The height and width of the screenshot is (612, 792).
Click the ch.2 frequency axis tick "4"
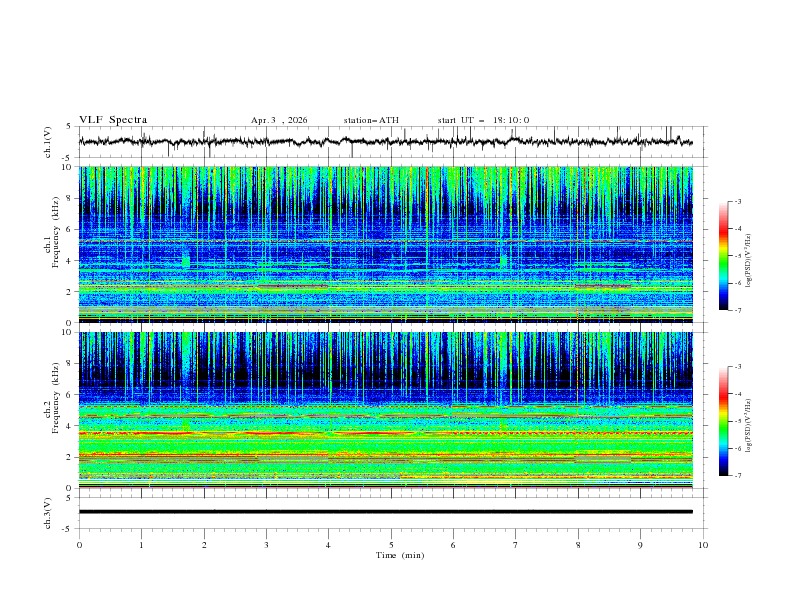70,426
